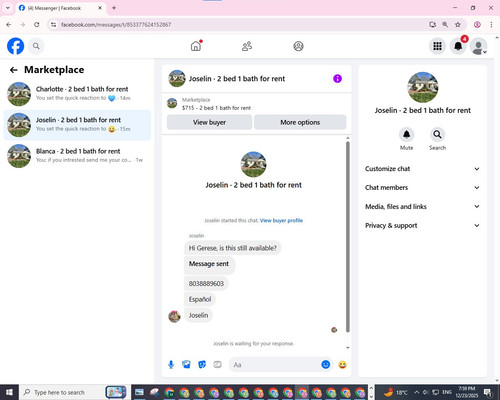
Task: Open the View buyer profile link
Action: coord(281,220)
